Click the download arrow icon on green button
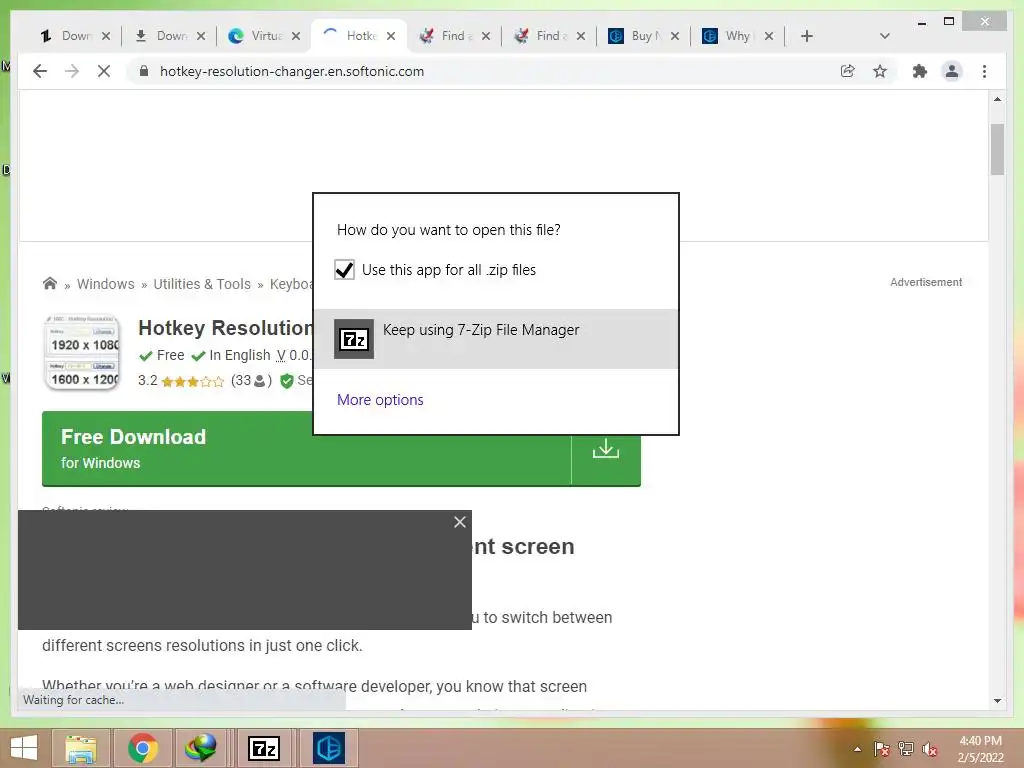 click(x=606, y=449)
